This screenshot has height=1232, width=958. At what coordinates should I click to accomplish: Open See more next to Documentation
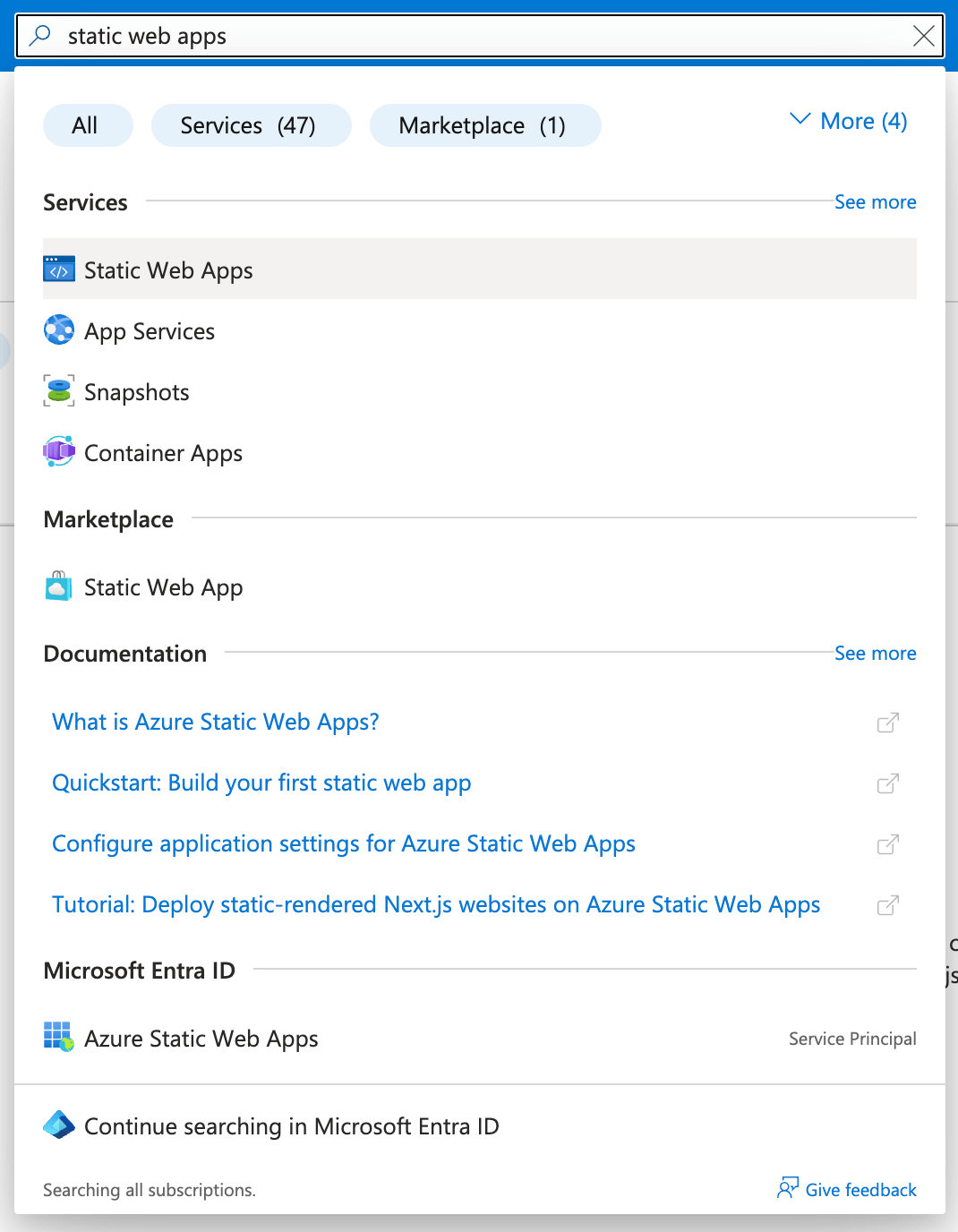tap(875, 654)
